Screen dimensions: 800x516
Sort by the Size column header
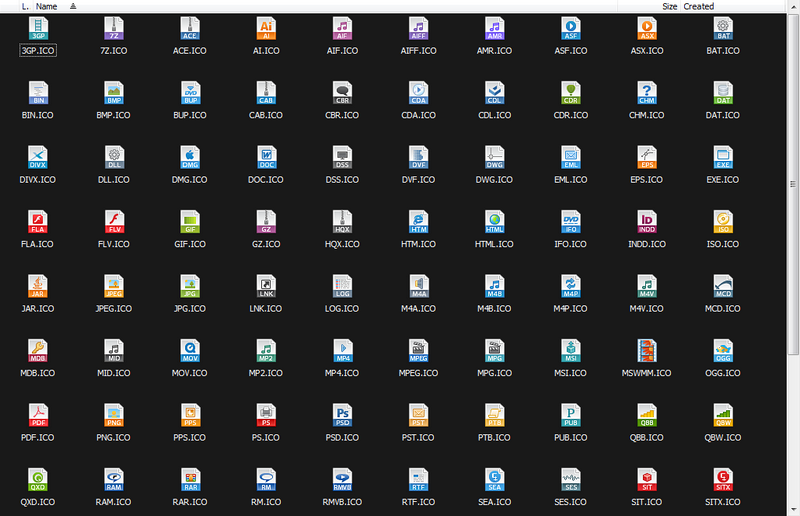669,6
